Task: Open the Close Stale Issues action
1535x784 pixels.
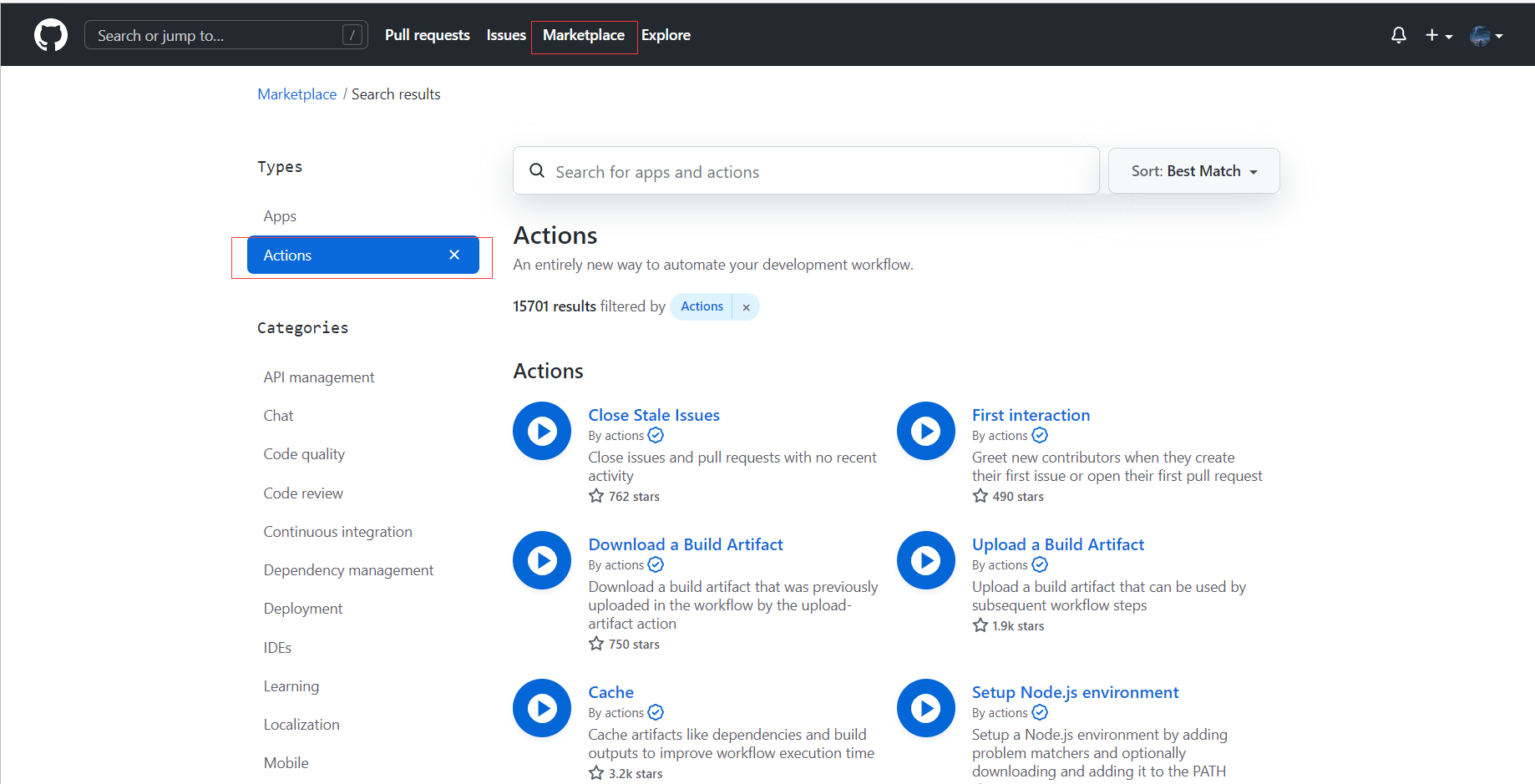Action: coord(654,415)
